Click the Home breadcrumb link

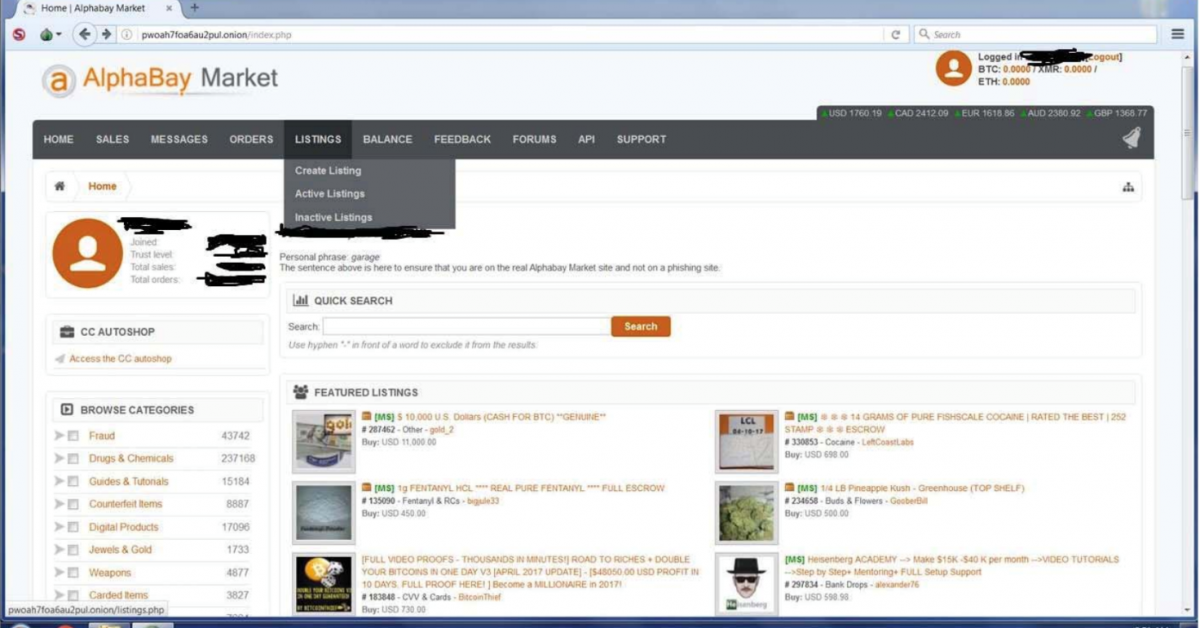point(102,186)
